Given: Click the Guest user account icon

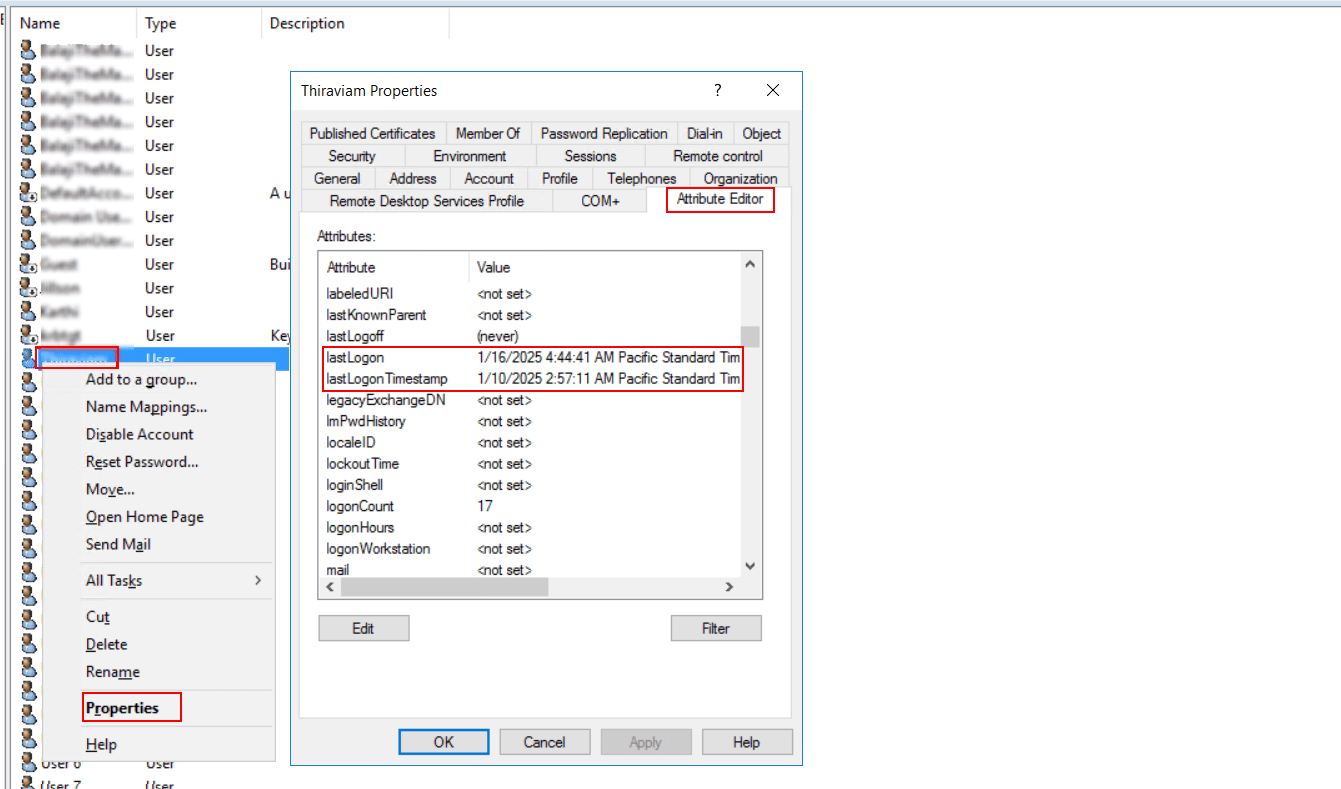Looking at the screenshot, I should (28, 265).
